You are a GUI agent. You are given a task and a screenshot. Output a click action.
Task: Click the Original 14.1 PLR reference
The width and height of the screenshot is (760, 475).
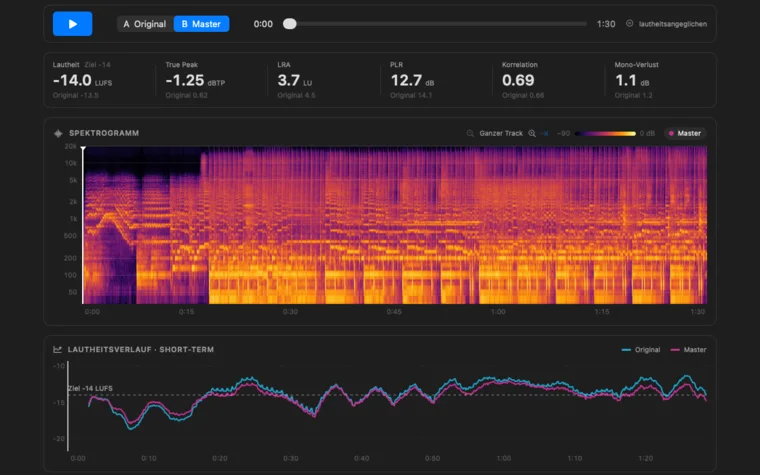[411, 95]
